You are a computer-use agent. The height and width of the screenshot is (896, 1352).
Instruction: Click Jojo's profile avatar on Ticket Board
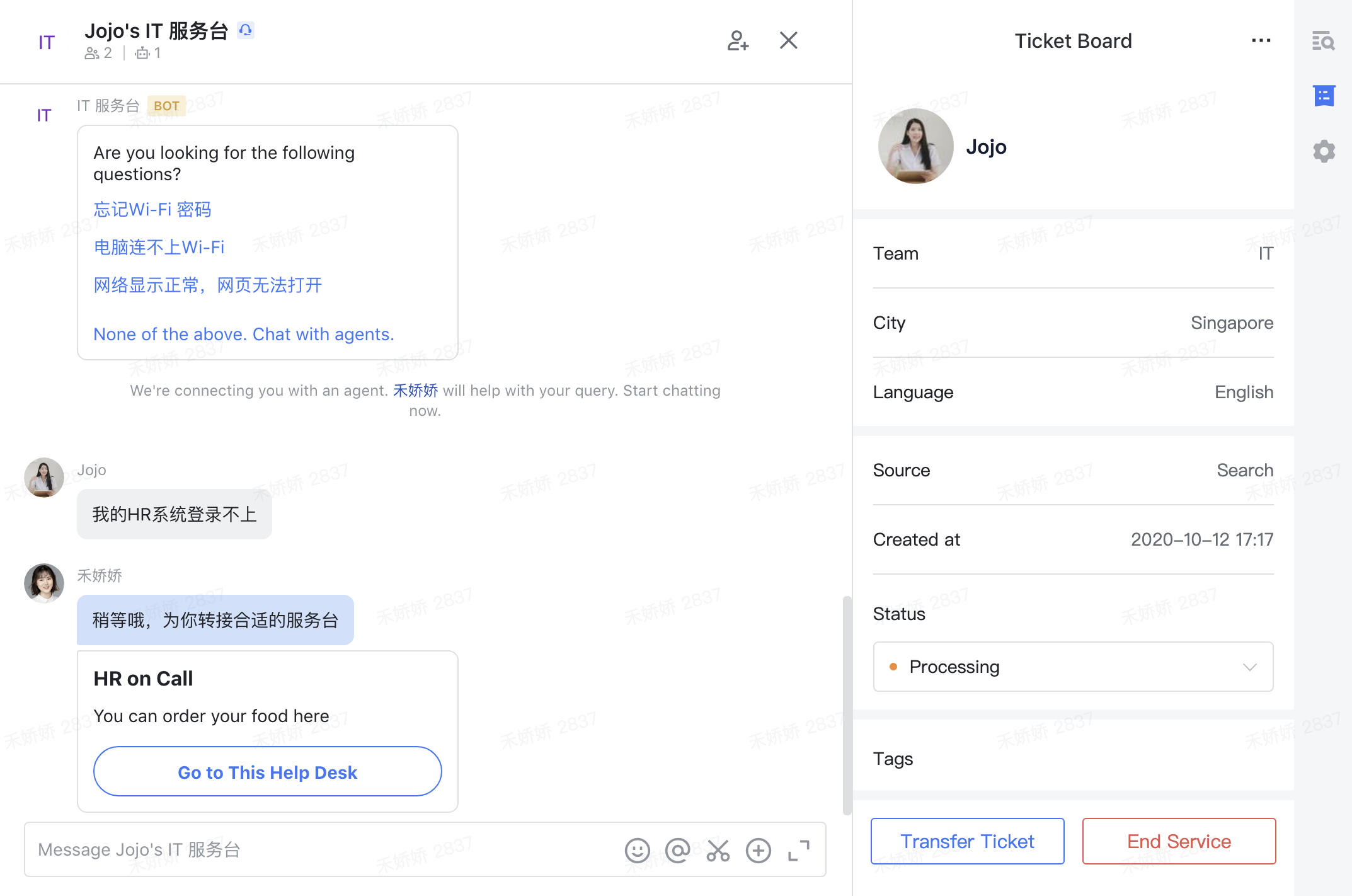[915, 146]
